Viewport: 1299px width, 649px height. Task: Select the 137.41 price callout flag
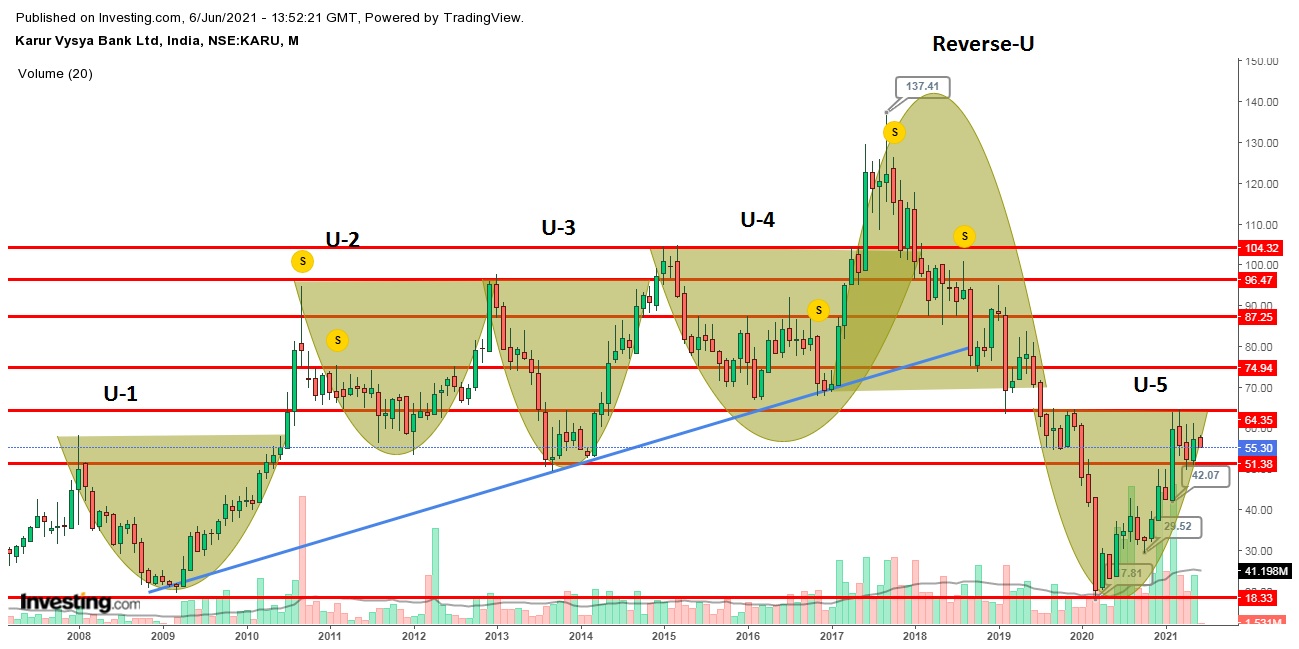(x=920, y=88)
